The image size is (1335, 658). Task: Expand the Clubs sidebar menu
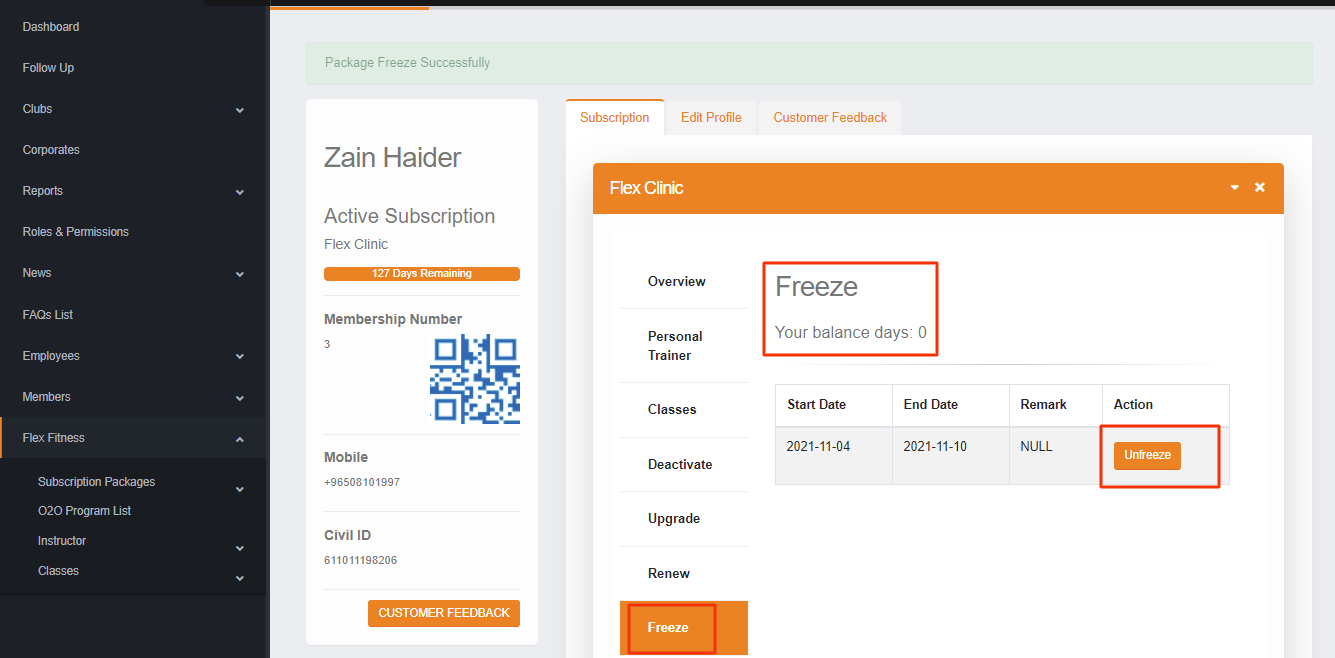click(240, 110)
